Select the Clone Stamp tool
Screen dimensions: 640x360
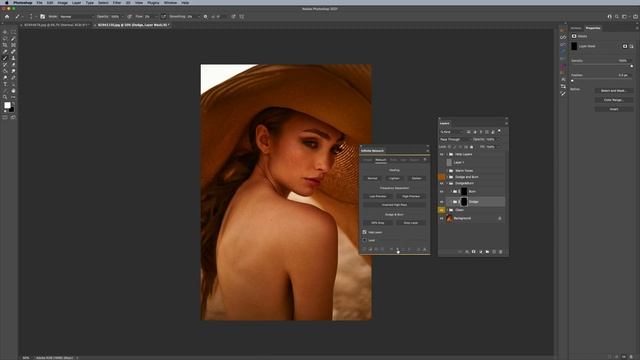13,58
